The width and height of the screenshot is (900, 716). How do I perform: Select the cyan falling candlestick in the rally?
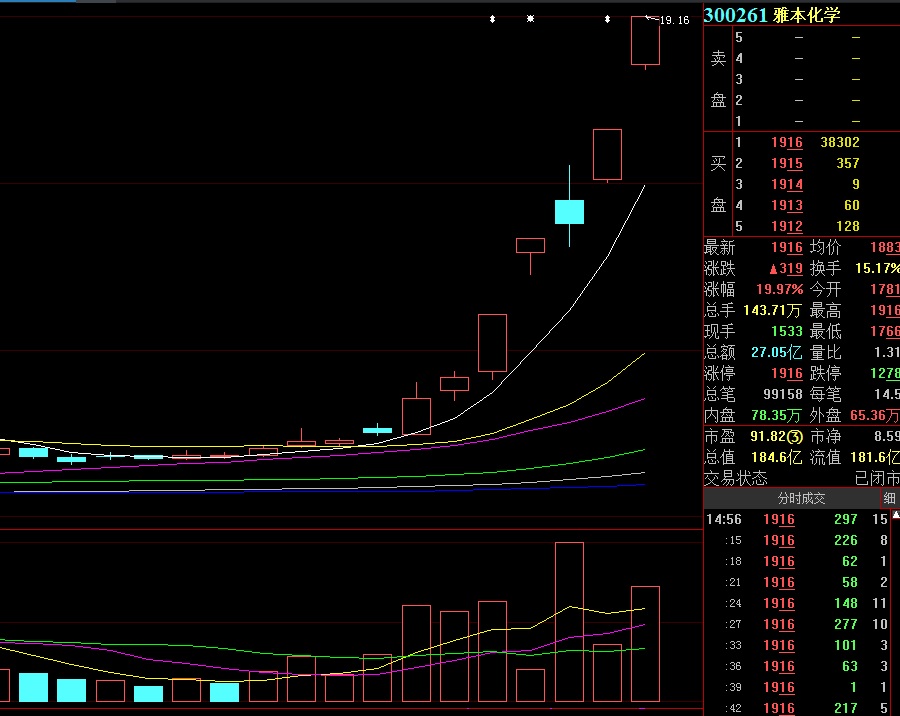569,211
